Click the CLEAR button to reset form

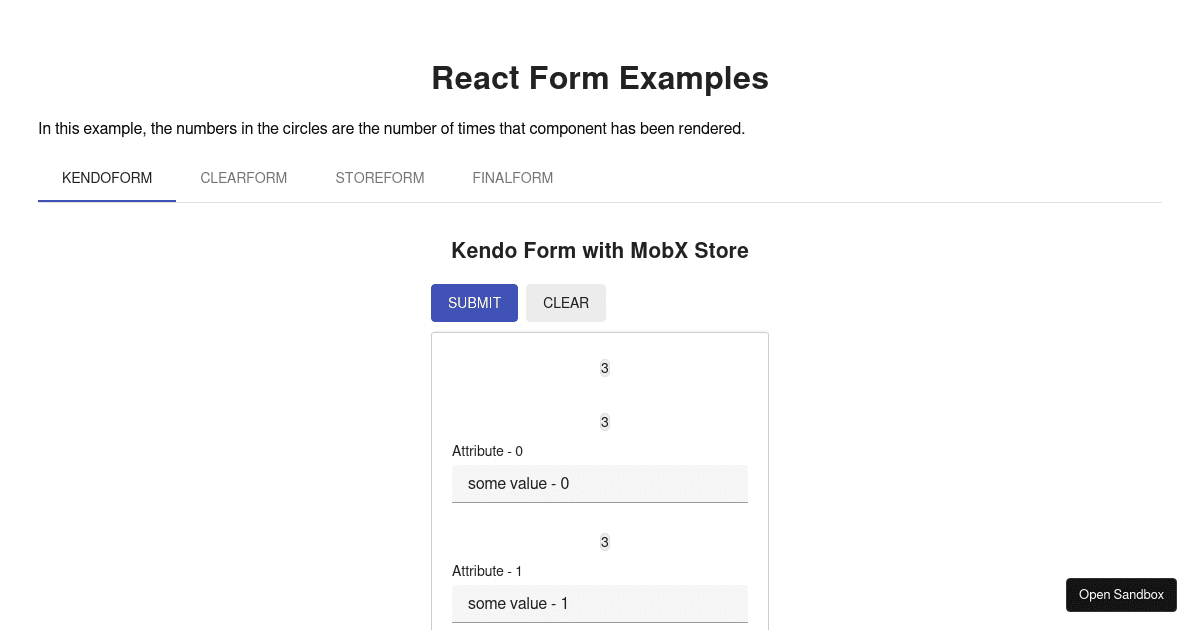pyautogui.click(x=565, y=302)
